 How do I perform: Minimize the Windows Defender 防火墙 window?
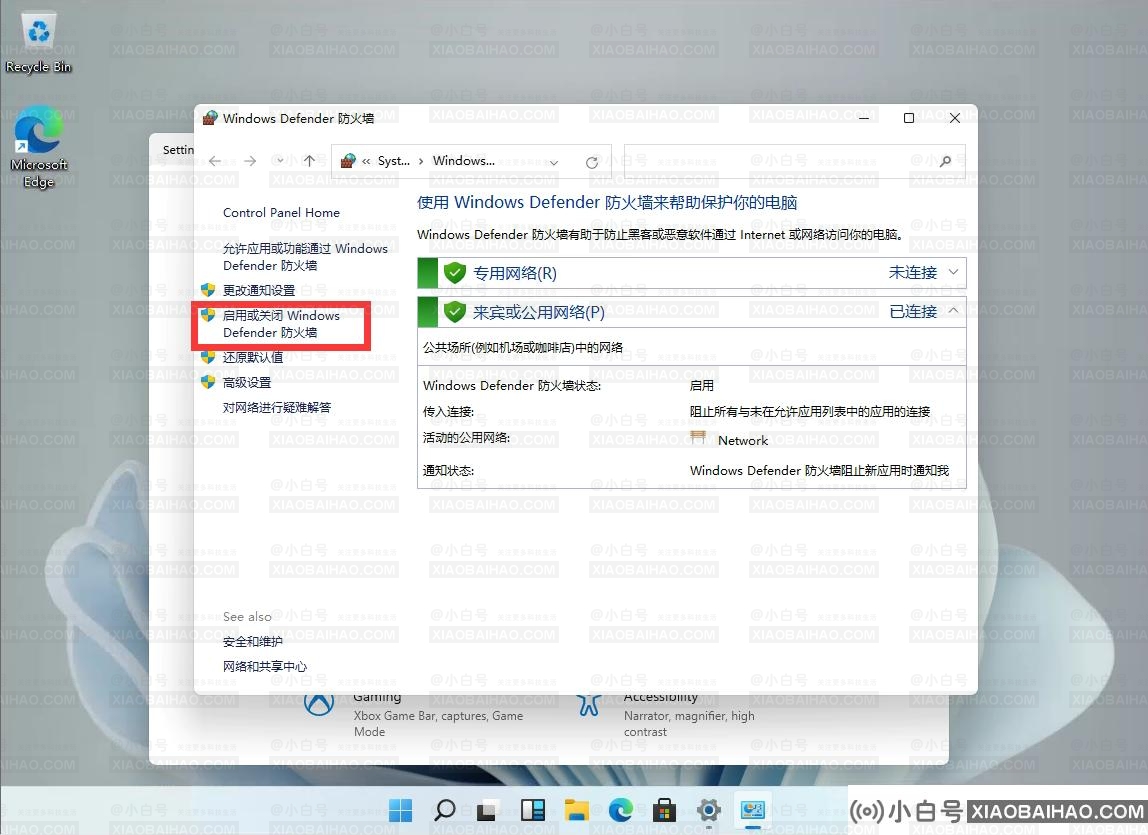coord(864,118)
